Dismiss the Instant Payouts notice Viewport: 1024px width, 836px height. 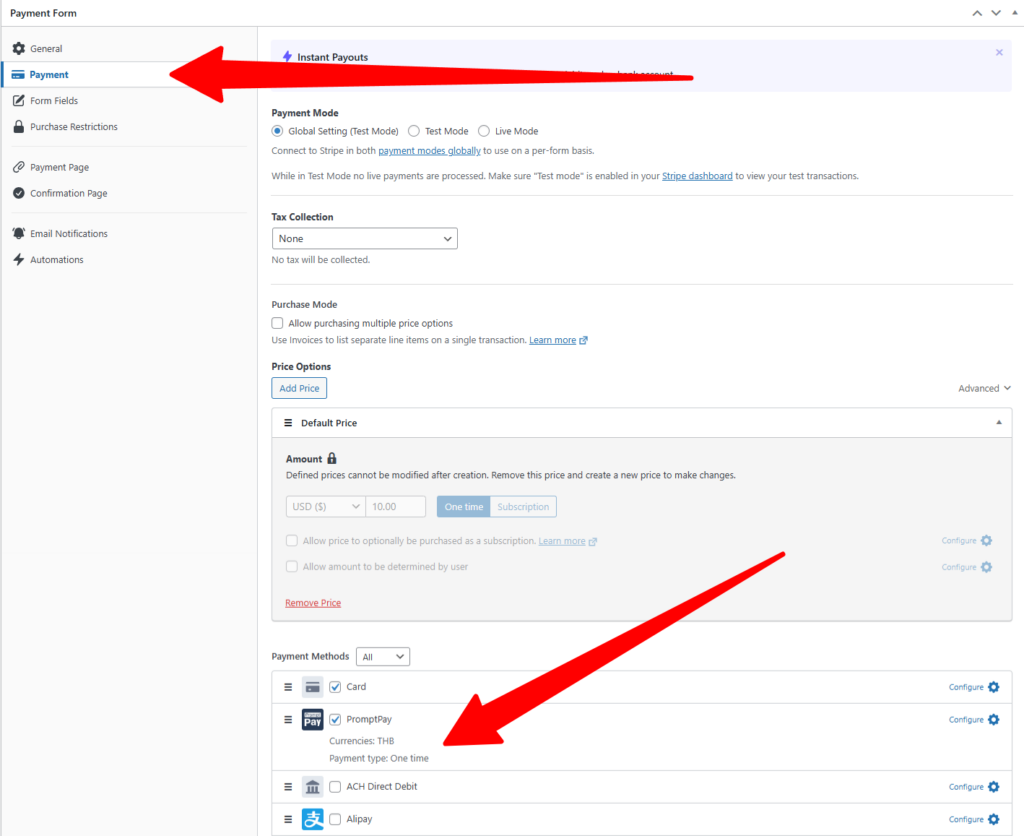999,52
